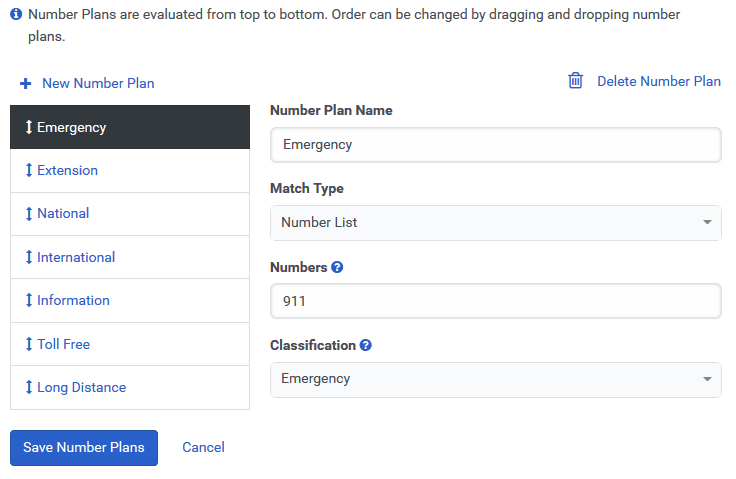Click drag handle icon of Extension plan
The width and height of the screenshot is (736, 479).
coord(29,171)
